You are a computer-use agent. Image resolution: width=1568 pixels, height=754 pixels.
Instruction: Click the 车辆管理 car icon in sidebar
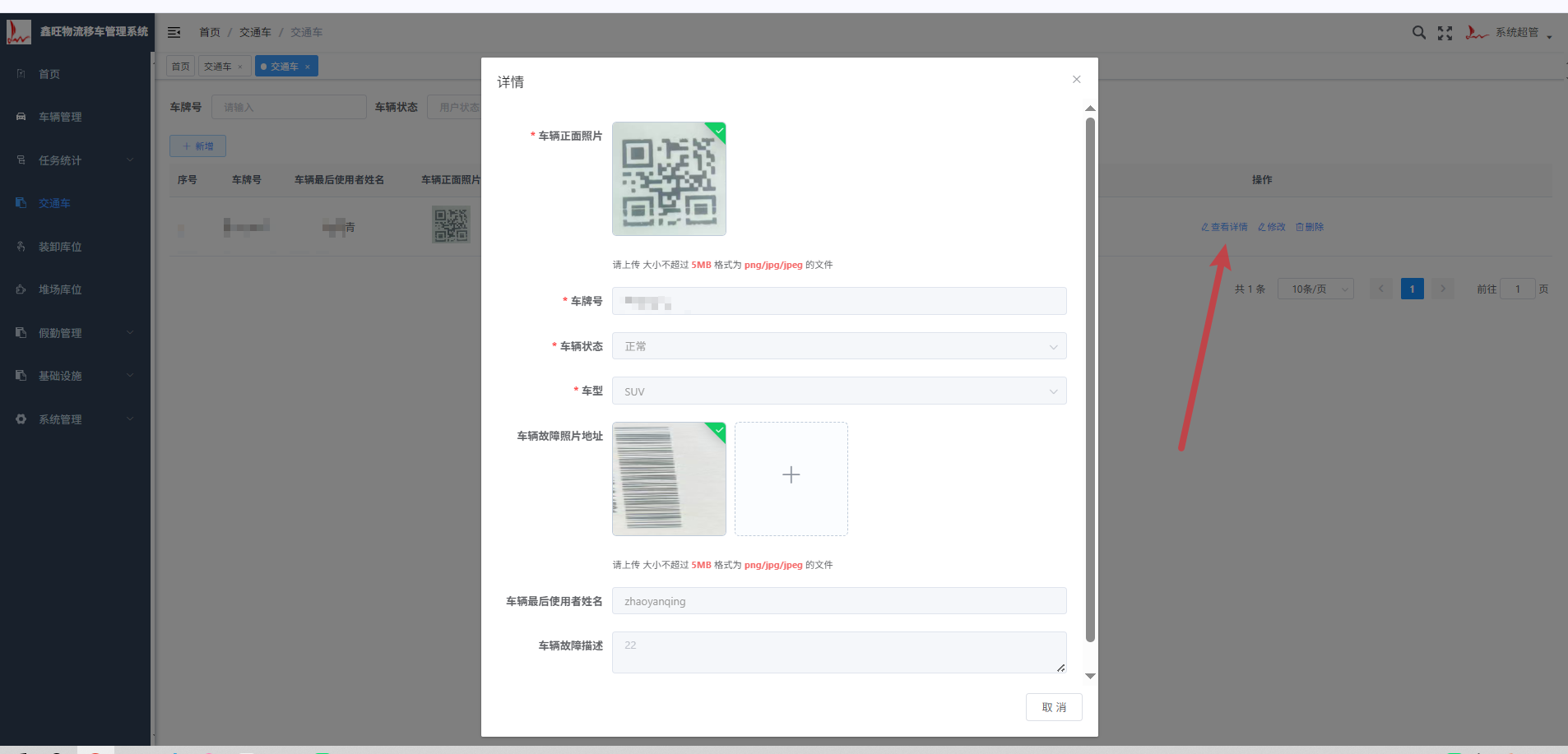point(21,117)
